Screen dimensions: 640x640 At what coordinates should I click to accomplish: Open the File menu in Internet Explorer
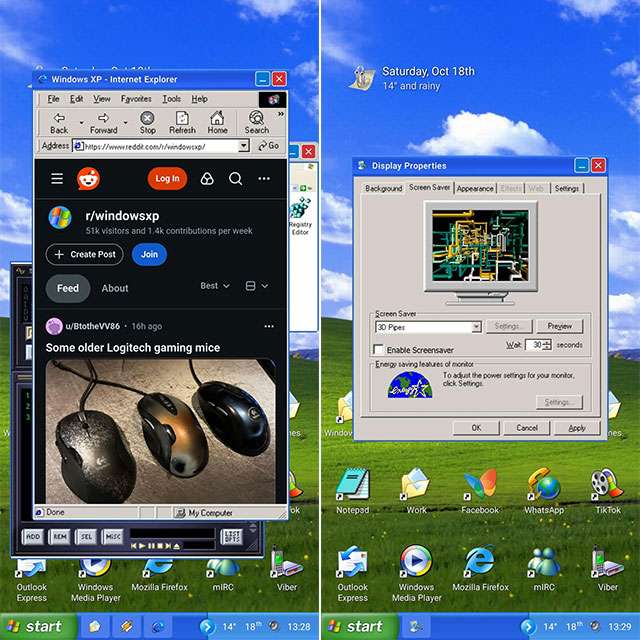53,99
